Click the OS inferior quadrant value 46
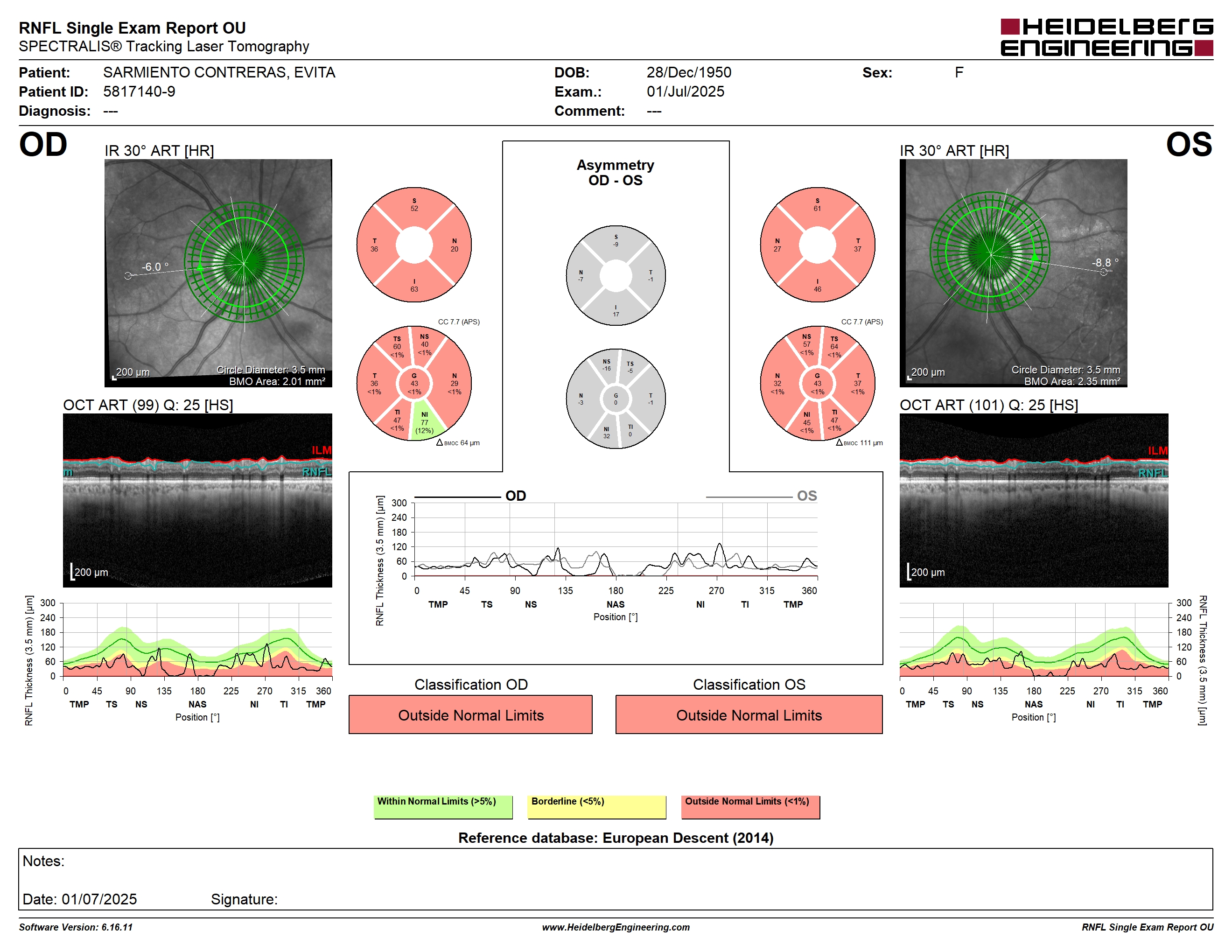The height and width of the screenshot is (952, 1232). pos(818,289)
